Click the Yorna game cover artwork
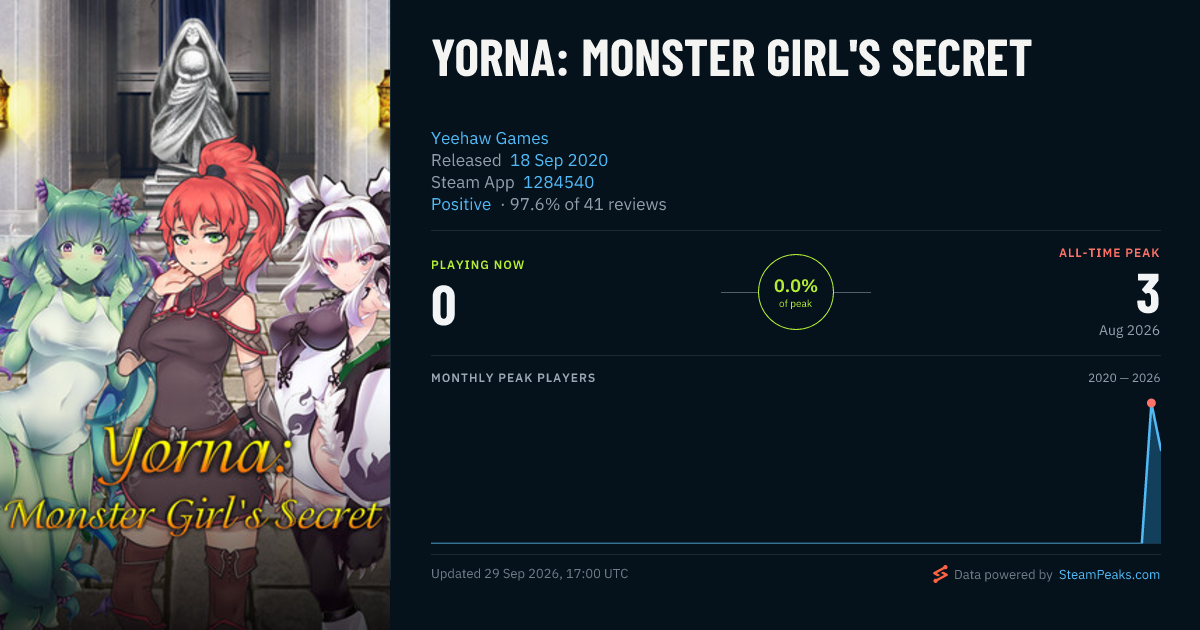 click(x=195, y=315)
